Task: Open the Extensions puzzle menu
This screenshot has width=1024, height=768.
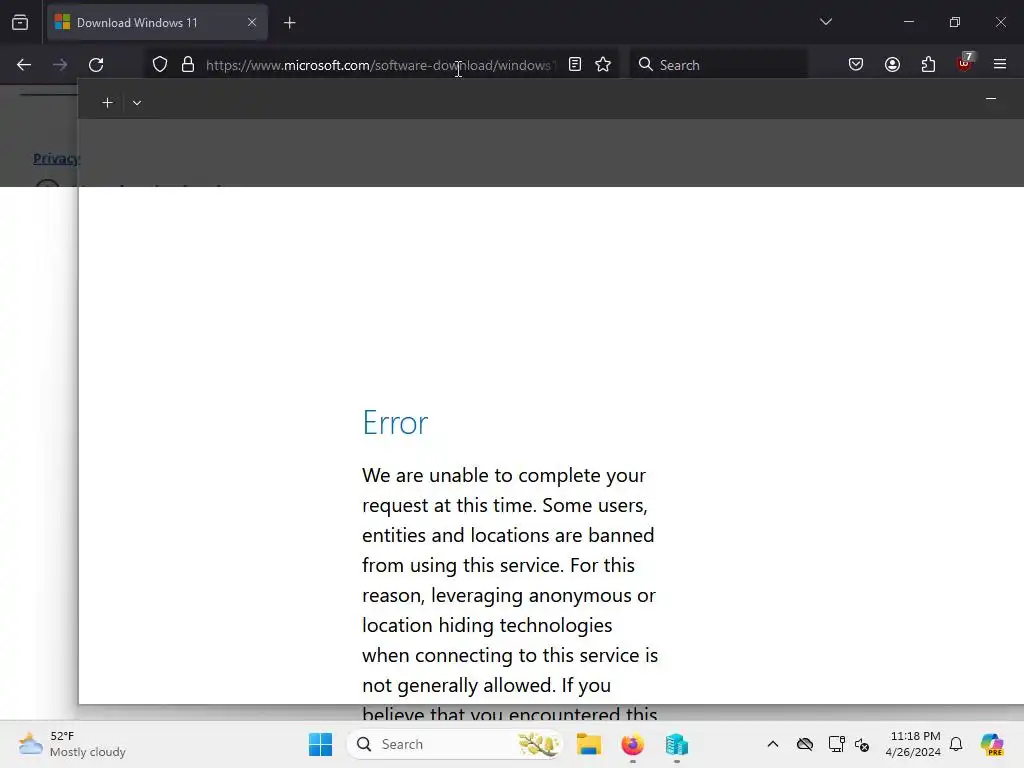Action: [x=928, y=64]
